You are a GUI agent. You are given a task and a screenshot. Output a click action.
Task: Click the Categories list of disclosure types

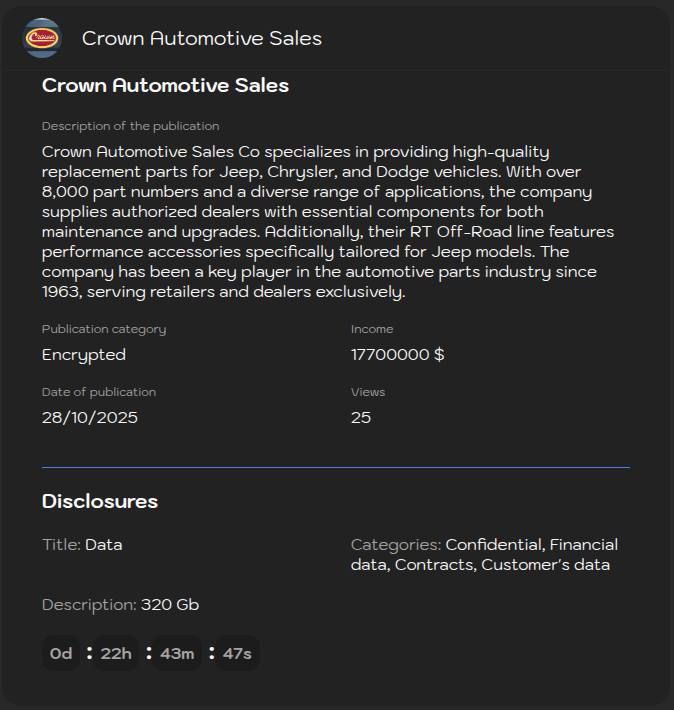484,555
